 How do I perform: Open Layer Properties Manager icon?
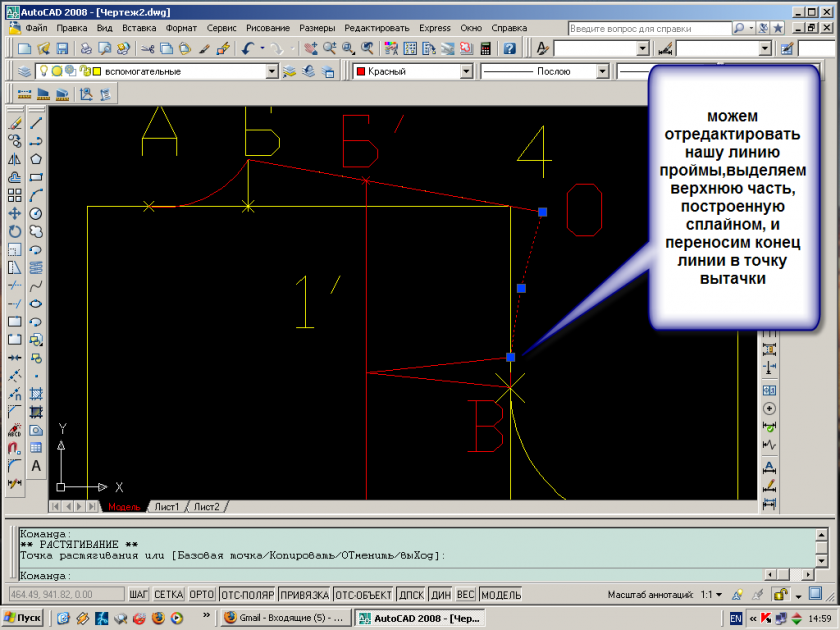[25, 71]
